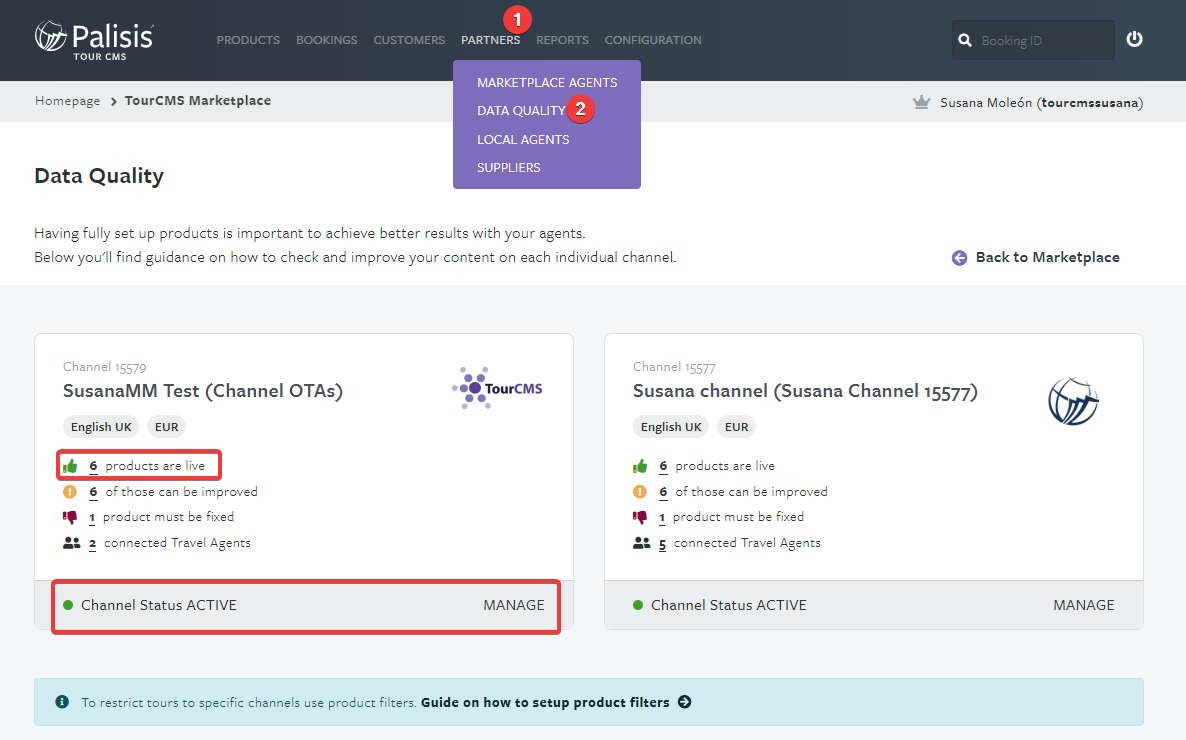1186x740 pixels.
Task: Click 2 connected Travel Agents count
Action: 92,543
